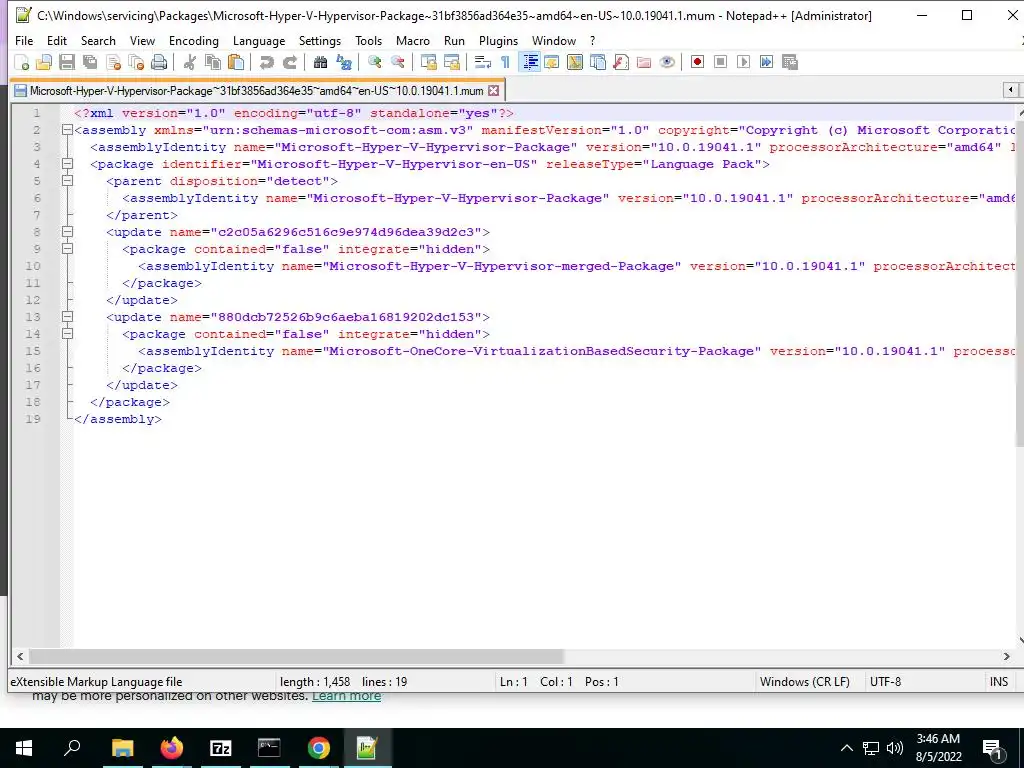Screen dimensions: 1024x768
Task: Open the Encoding menu
Action: point(194,40)
